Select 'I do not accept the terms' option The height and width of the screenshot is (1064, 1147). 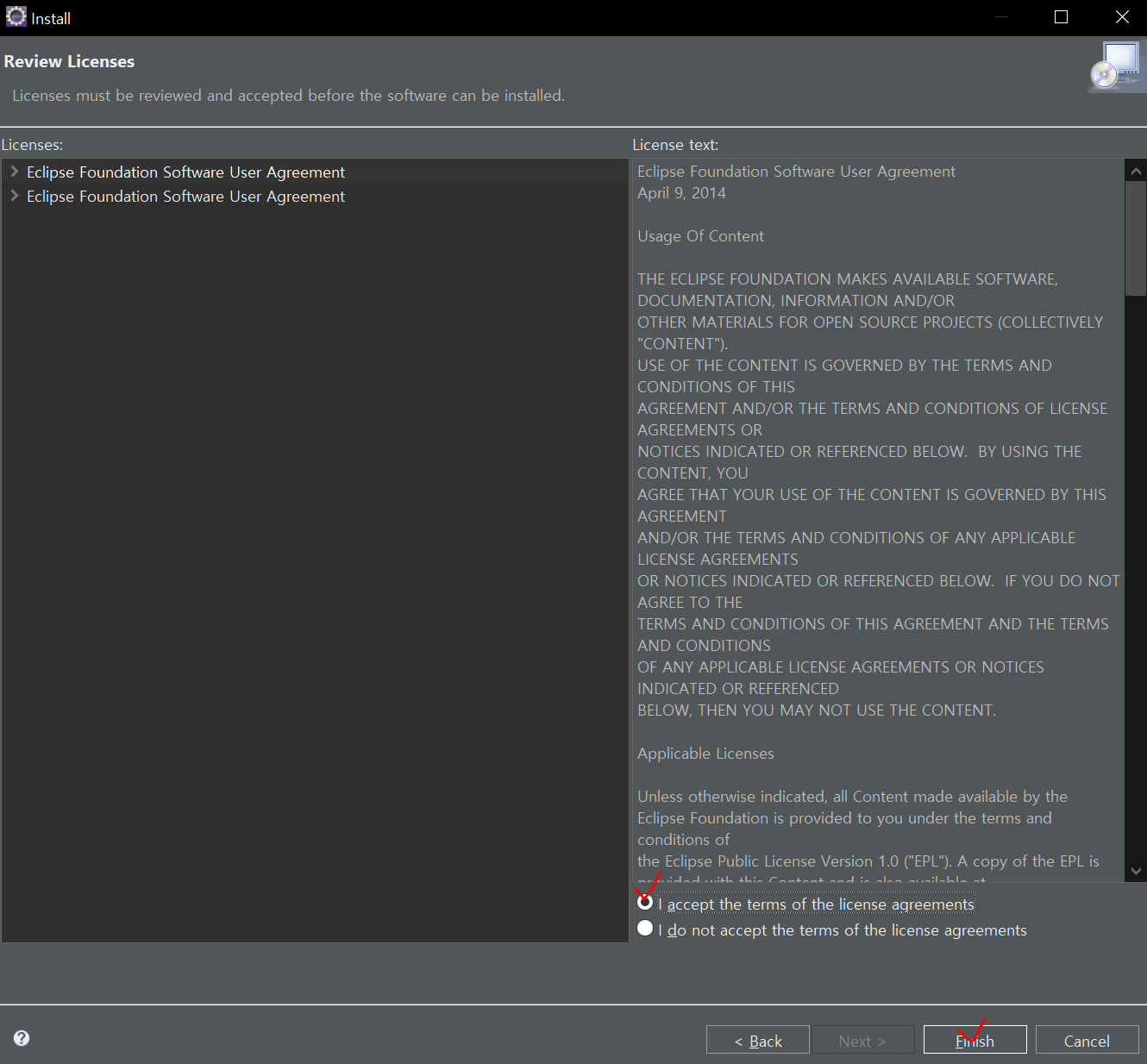[x=645, y=929]
